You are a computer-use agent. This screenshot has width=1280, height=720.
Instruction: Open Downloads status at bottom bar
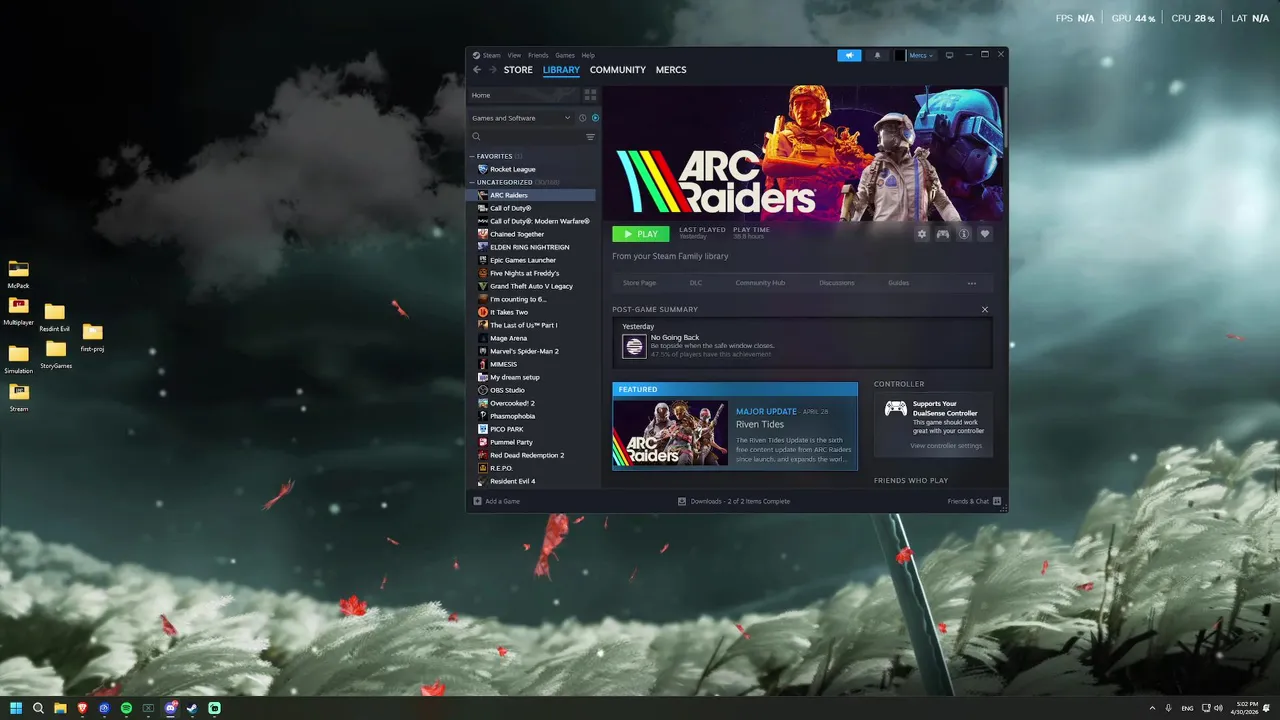(734, 501)
